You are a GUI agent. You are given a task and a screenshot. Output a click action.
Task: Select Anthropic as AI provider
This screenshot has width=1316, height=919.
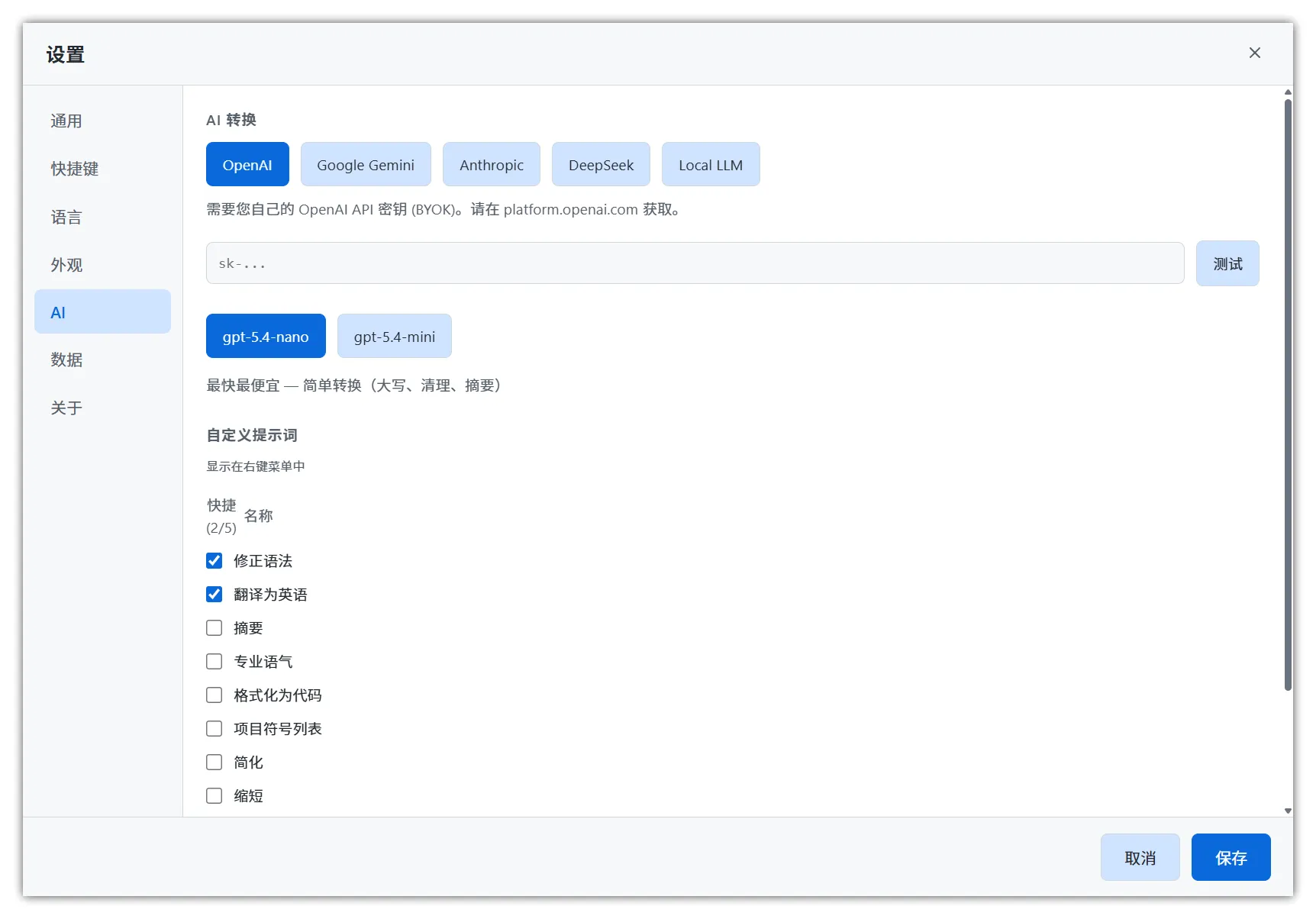point(491,164)
